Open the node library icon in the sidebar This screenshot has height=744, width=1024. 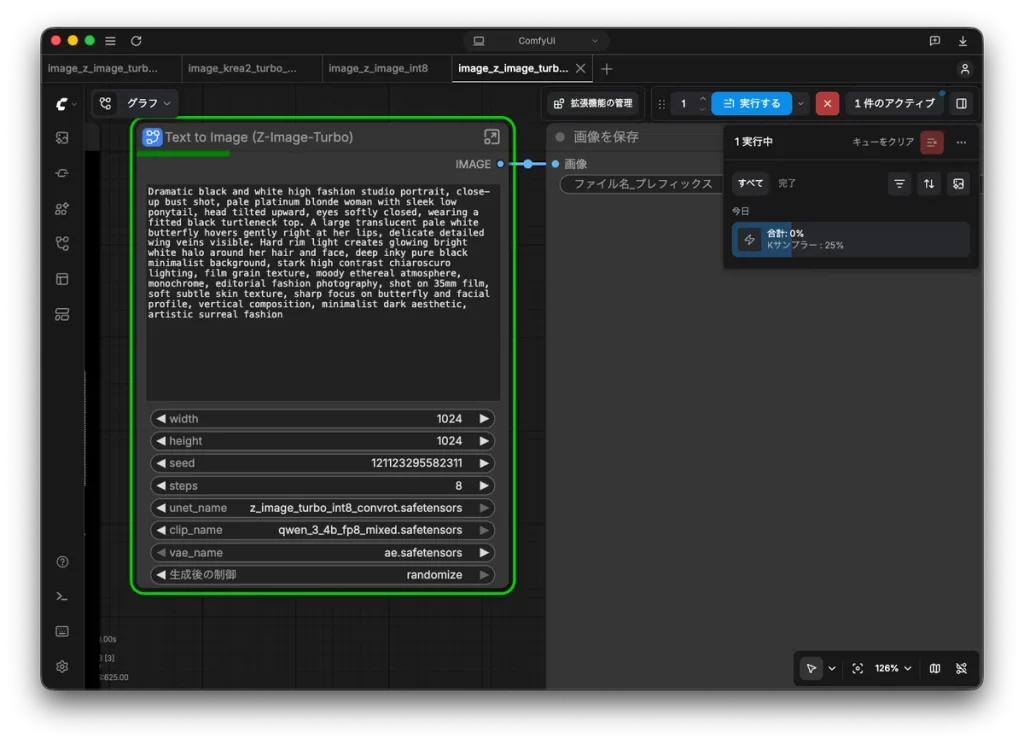point(62,208)
